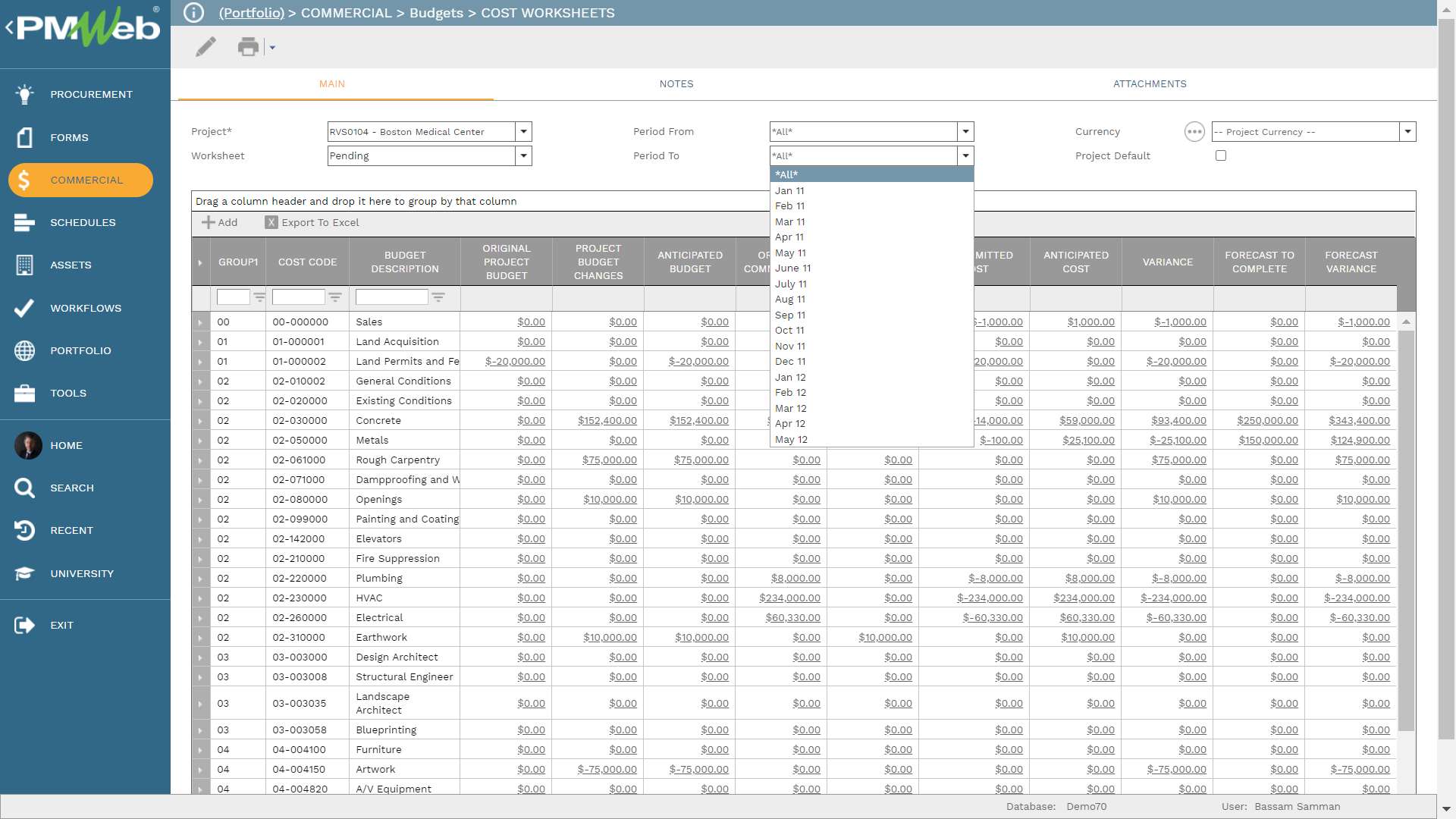Open the Period From dropdown arrow
Viewport: 1456px width, 819px height.
[x=965, y=132]
